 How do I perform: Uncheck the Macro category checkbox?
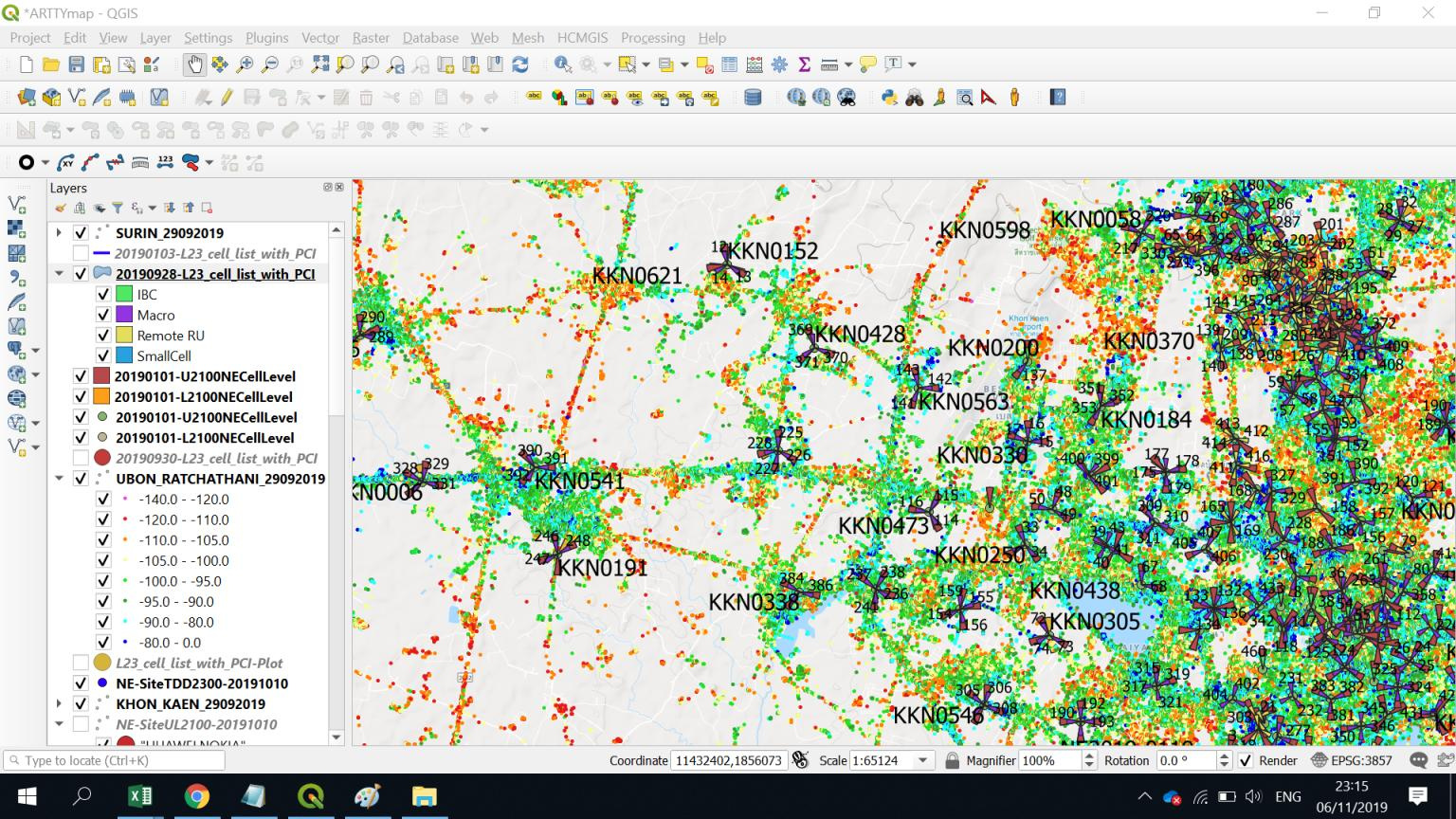(x=103, y=315)
